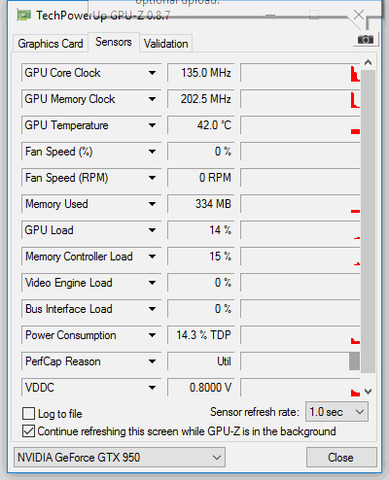Click the scroll up arrow of sensor list
Screen dimensions: 389x480
[x=368, y=62]
